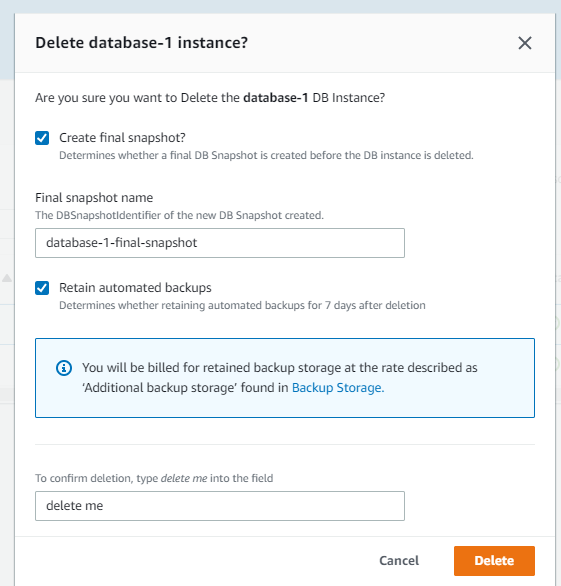Select the 'Final snapshot name' field label
The width and height of the screenshot is (561, 586).
[94, 198]
